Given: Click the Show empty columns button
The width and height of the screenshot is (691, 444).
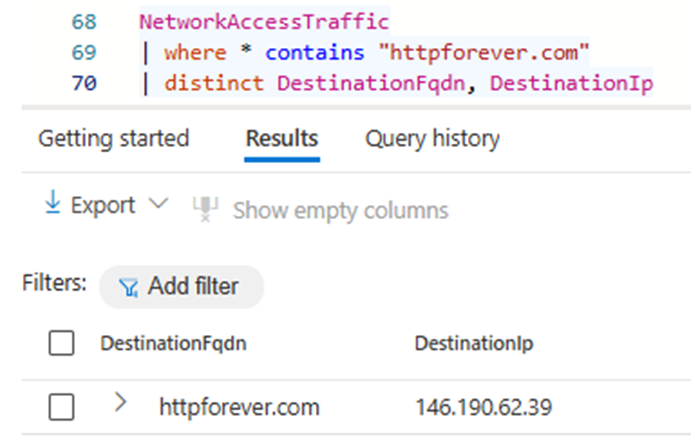Looking at the screenshot, I should [x=340, y=210].
